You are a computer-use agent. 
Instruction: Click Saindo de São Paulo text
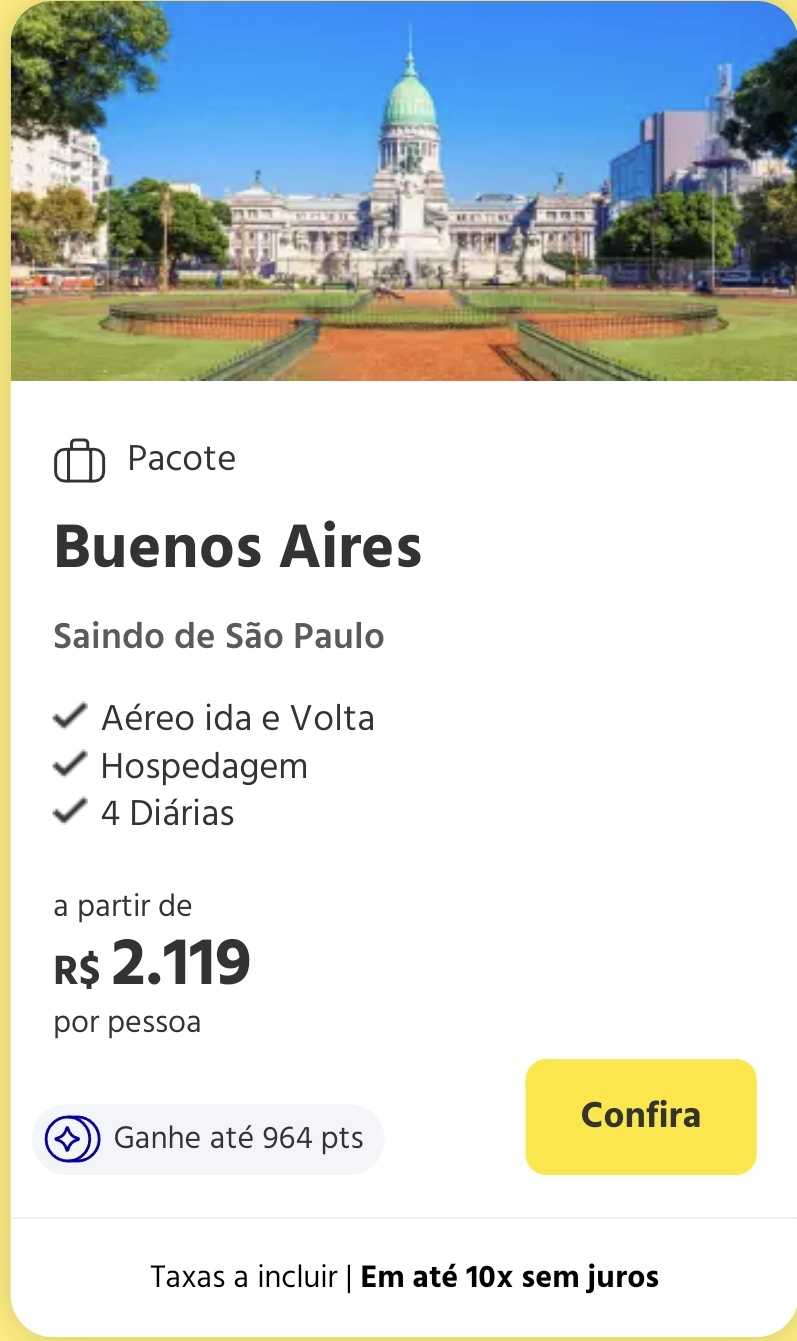coord(219,636)
